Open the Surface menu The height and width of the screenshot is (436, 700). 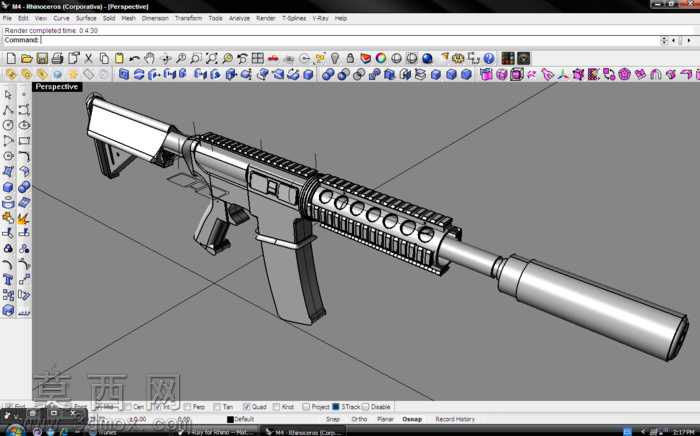click(86, 18)
